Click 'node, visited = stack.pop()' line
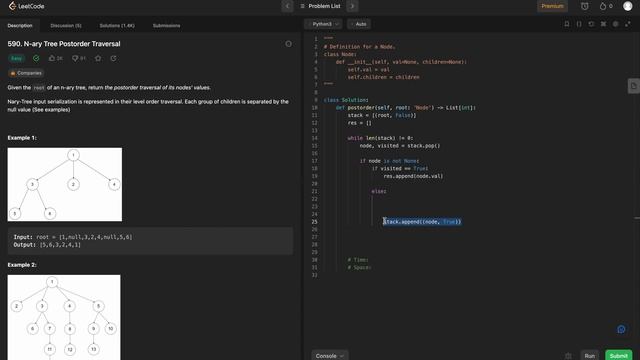 [x=400, y=146]
